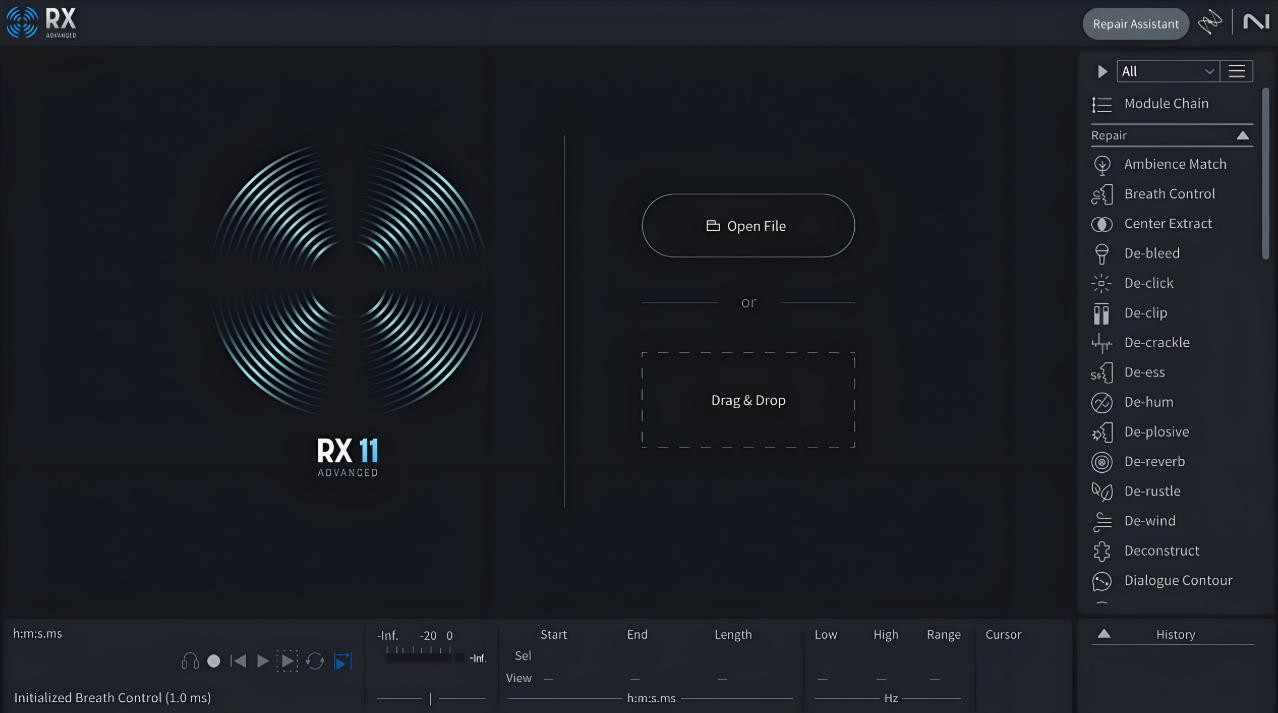Click the Sel Start time field
This screenshot has height=713, width=1278.
(x=553, y=656)
